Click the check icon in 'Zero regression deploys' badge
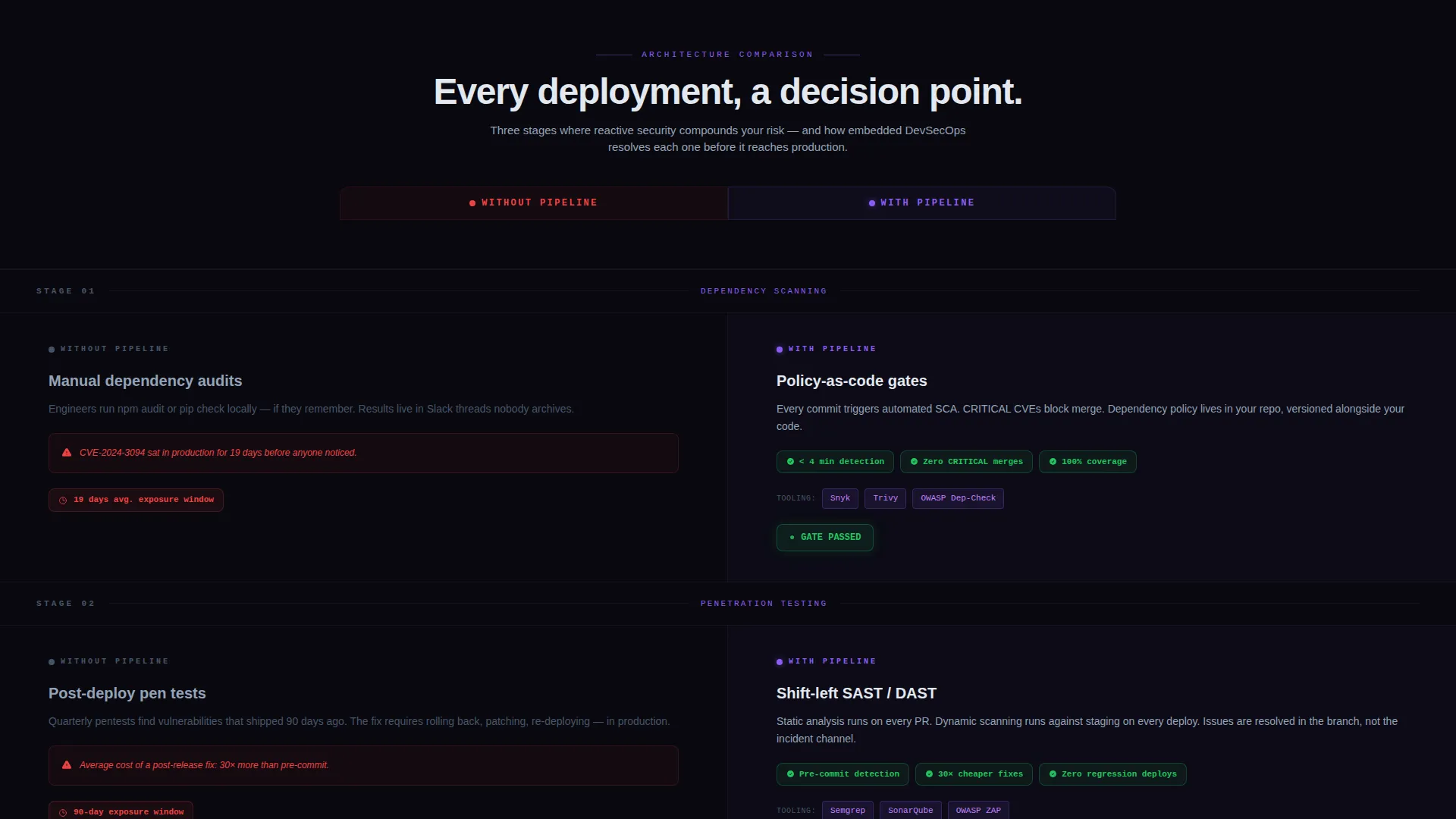 (1053, 774)
